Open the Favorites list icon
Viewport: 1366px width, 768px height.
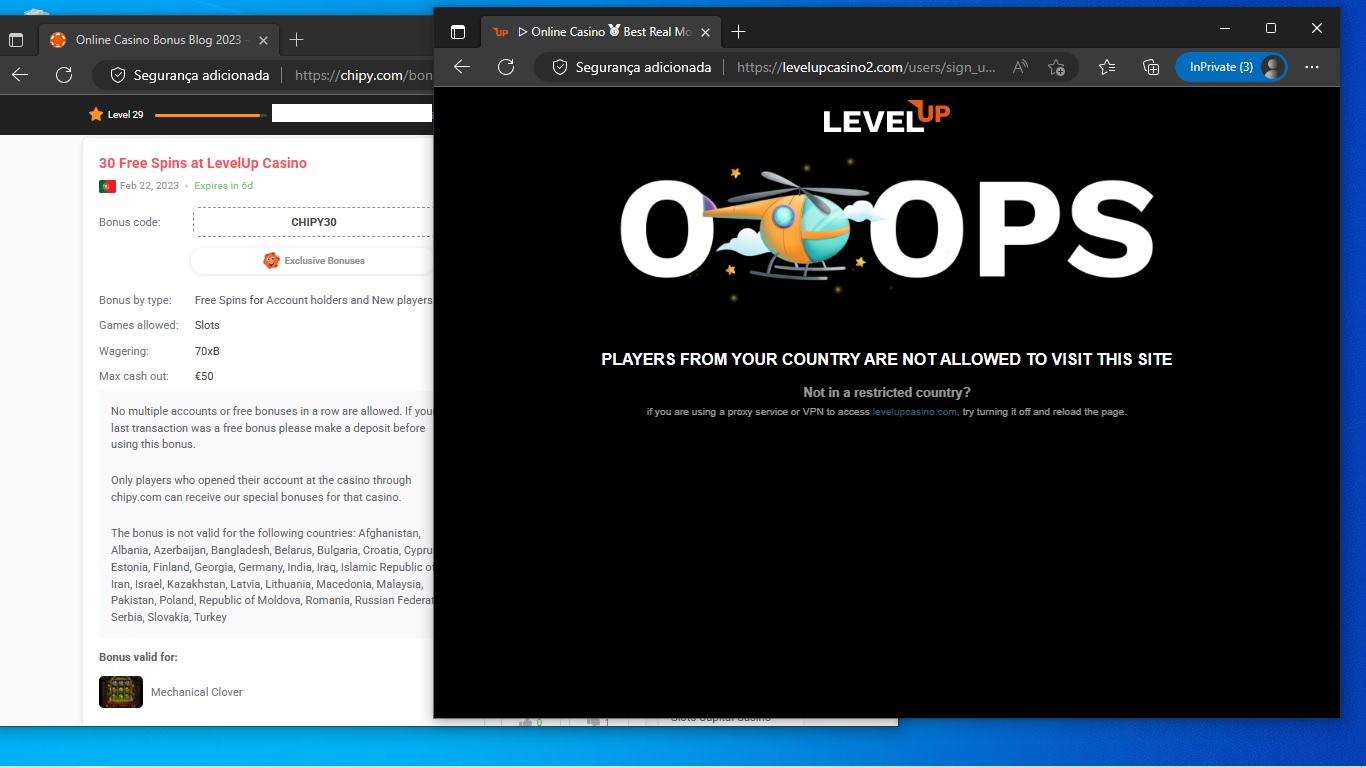[x=1106, y=67]
